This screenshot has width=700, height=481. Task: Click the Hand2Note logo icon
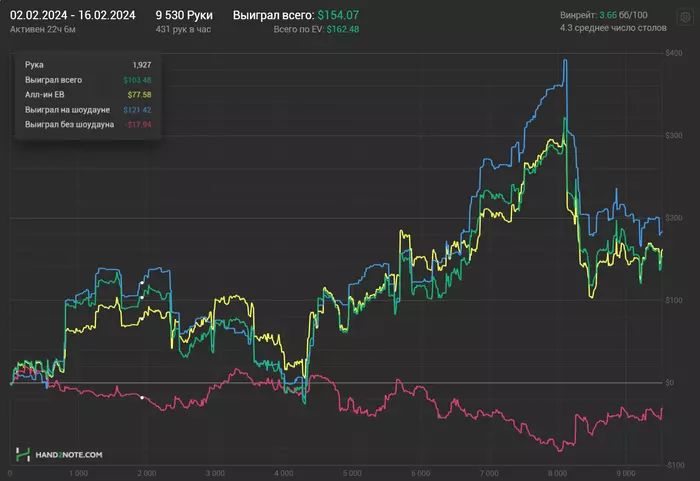click(x=21, y=455)
